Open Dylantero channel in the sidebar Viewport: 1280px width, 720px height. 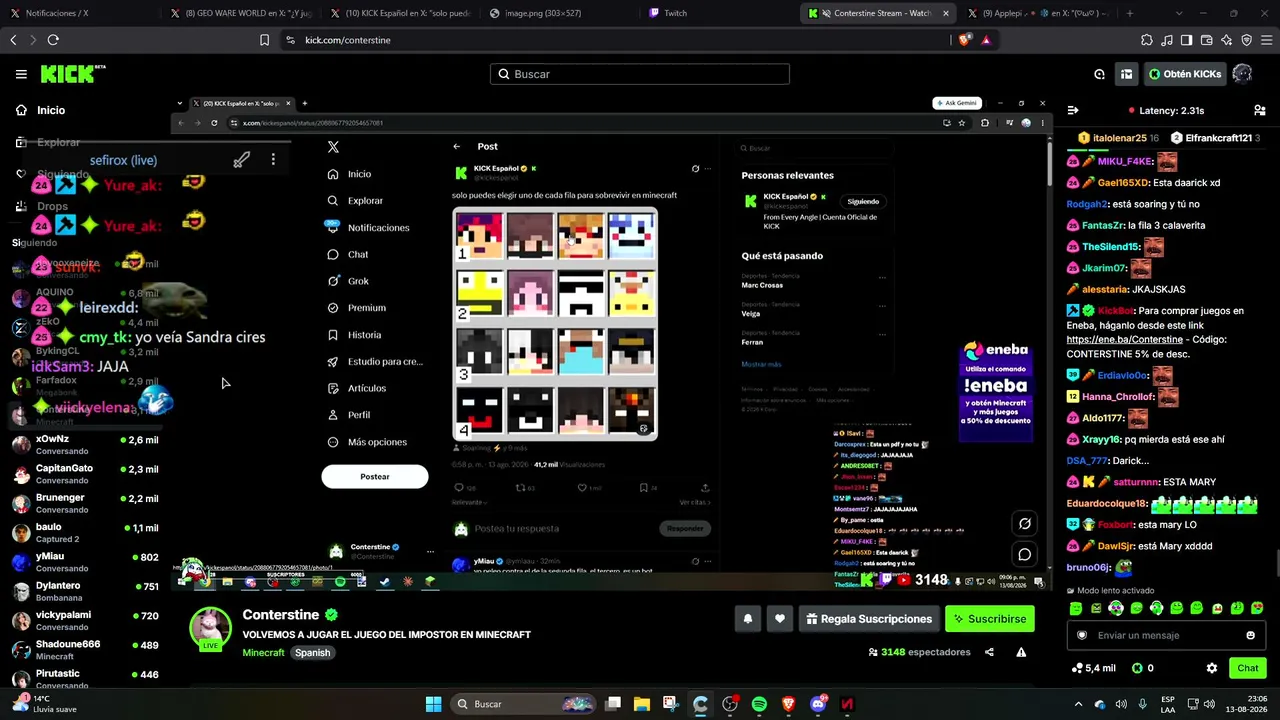(x=85, y=591)
